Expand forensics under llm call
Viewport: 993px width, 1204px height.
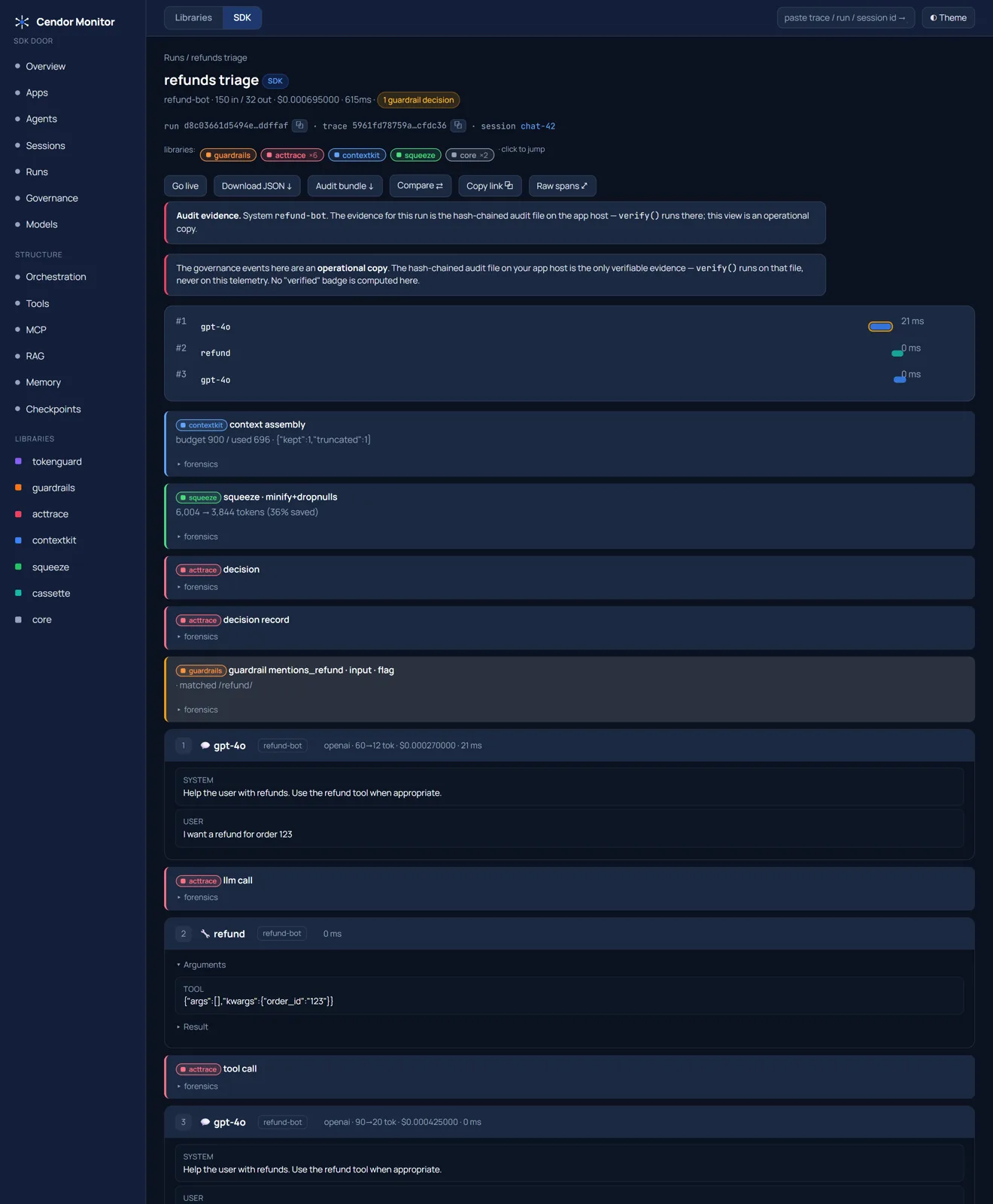(197, 897)
